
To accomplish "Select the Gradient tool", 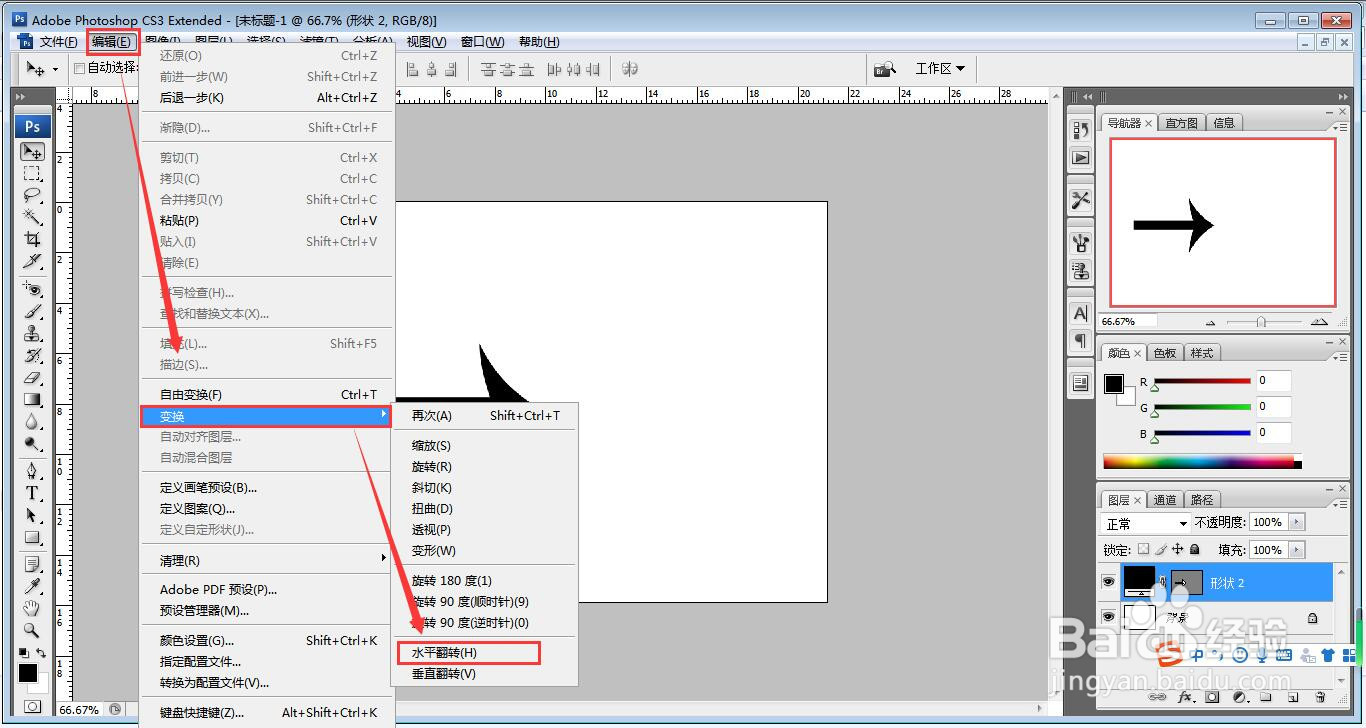I will coord(33,399).
